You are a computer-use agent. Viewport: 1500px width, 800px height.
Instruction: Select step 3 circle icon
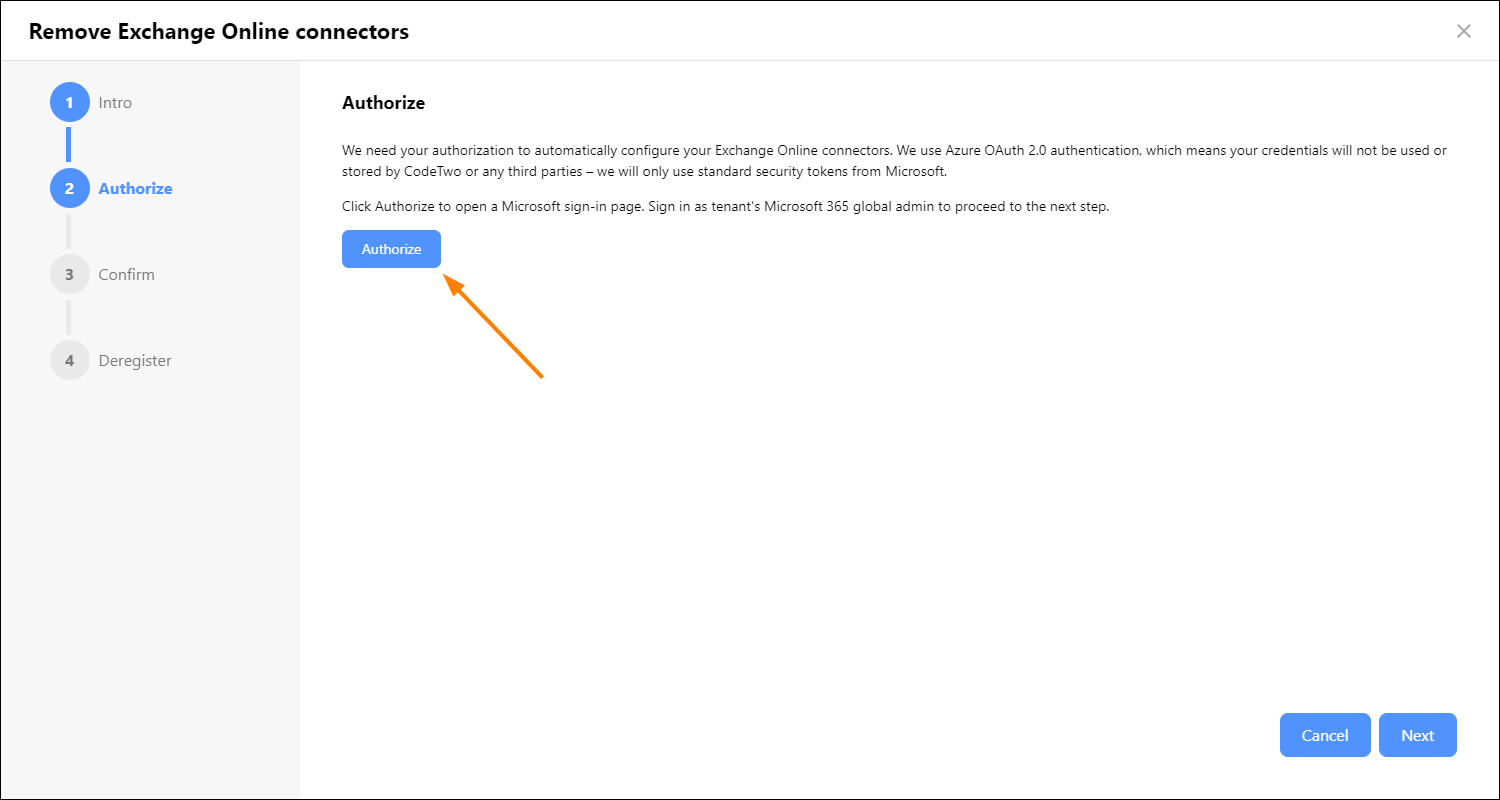tap(70, 274)
